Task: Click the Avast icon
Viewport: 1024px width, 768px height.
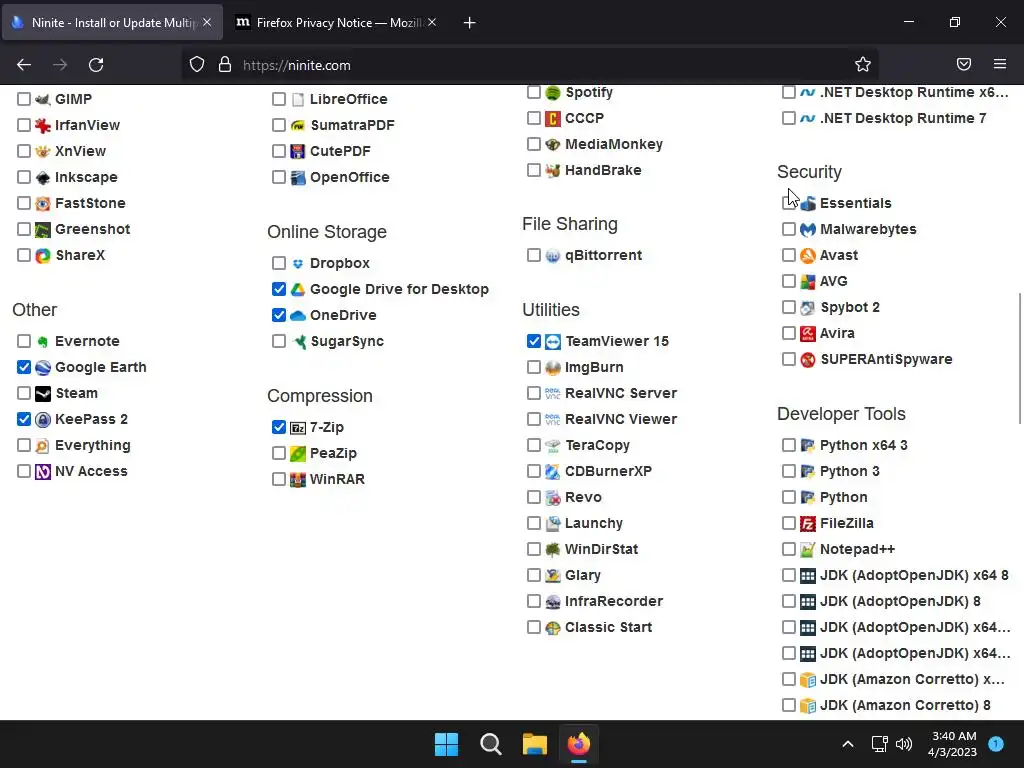Action: 808,255
